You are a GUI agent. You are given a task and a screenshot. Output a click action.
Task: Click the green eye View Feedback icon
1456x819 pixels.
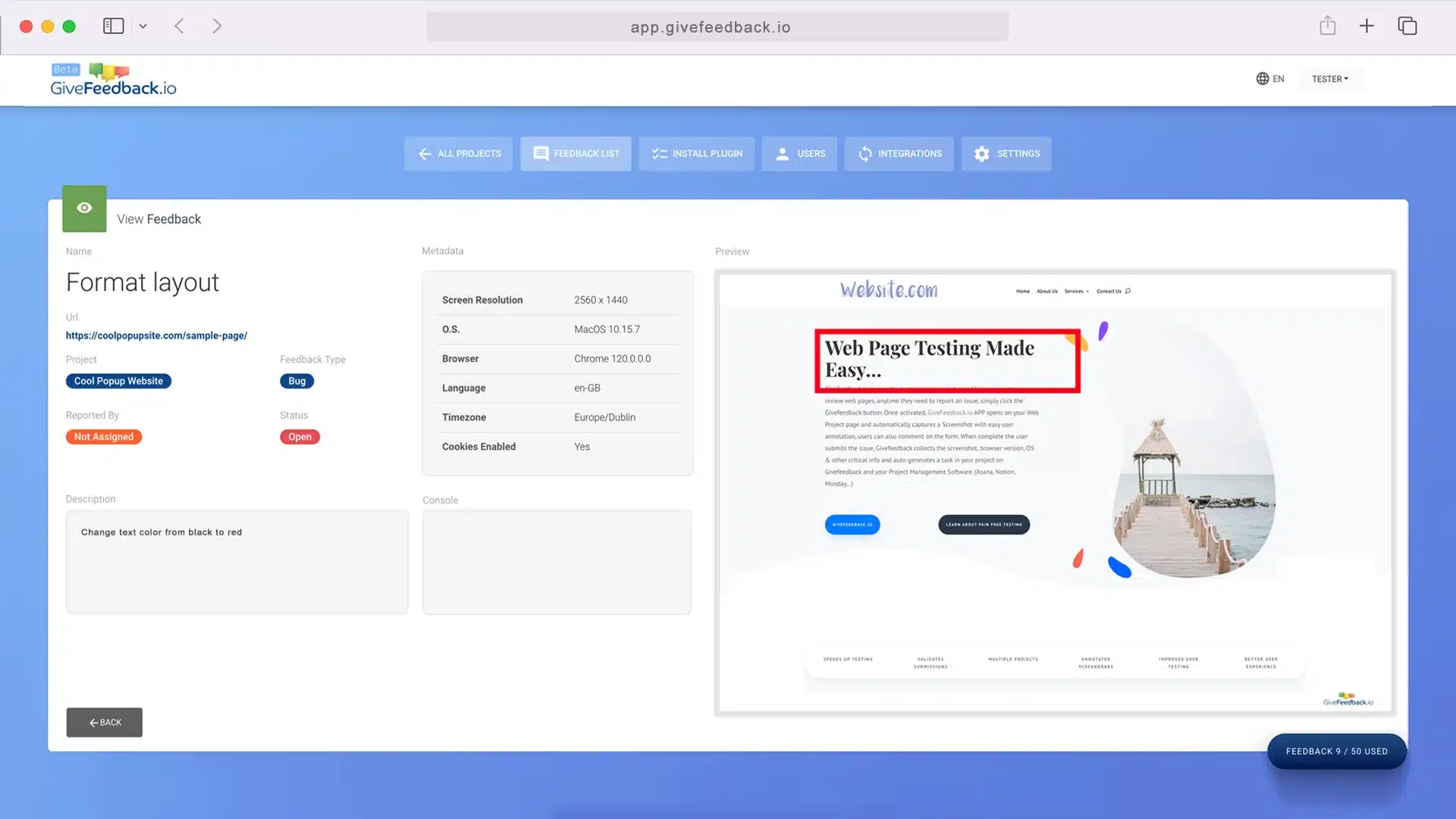click(x=84, y=208)
